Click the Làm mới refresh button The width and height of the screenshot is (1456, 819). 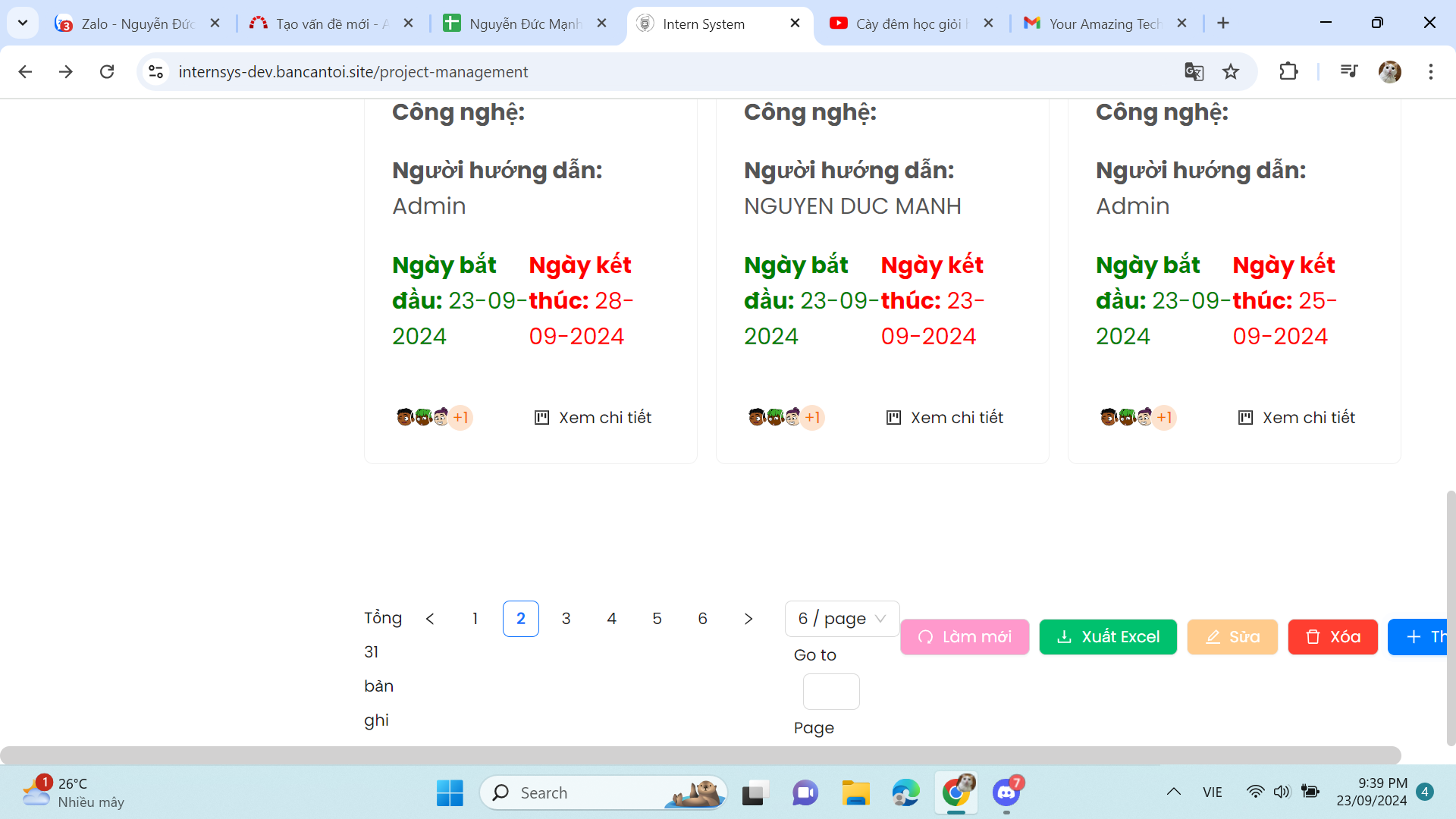pos(965,637)
